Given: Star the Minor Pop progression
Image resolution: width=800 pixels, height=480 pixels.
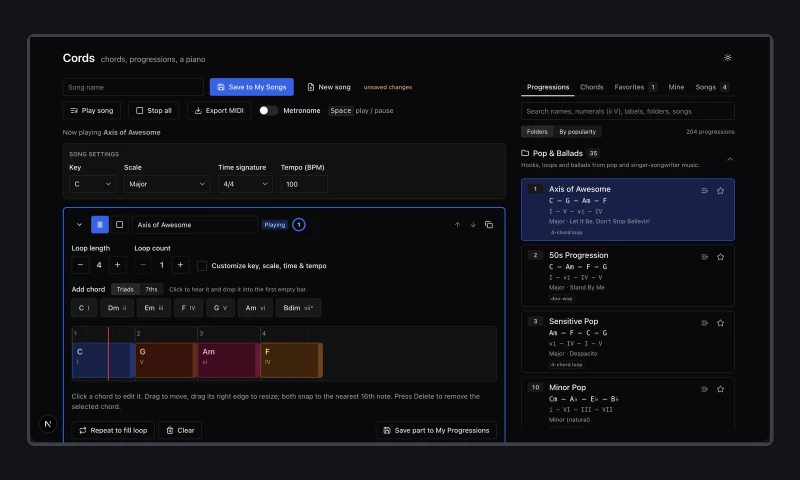Looking at the screenshot, I should click(720, 389).
